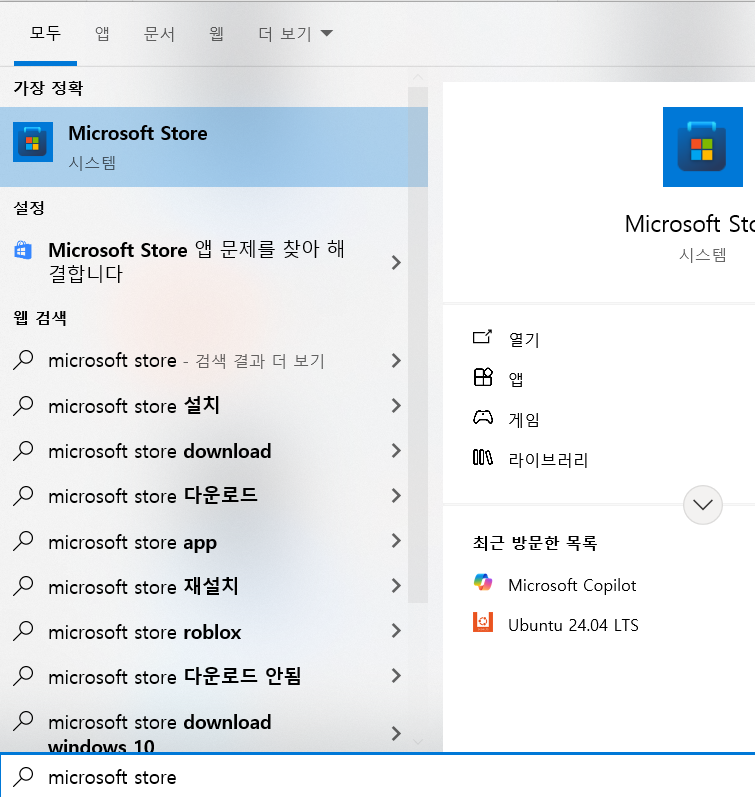Click the 앱 apps icon in preview pane
The image size is (755, 797).
(x=482, y=377)
